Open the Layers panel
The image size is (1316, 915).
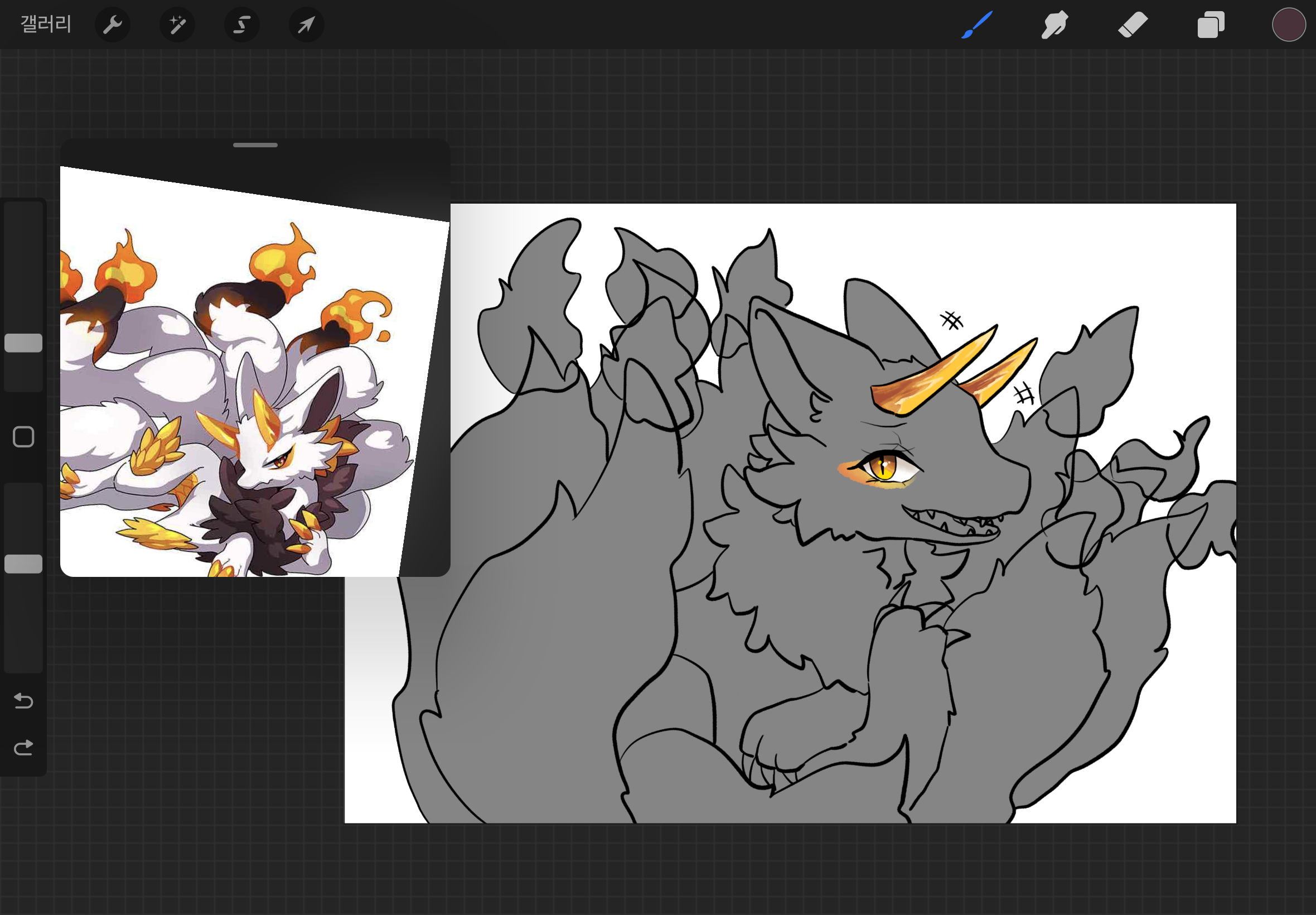pyautogui.click(x=1211, y=25)
